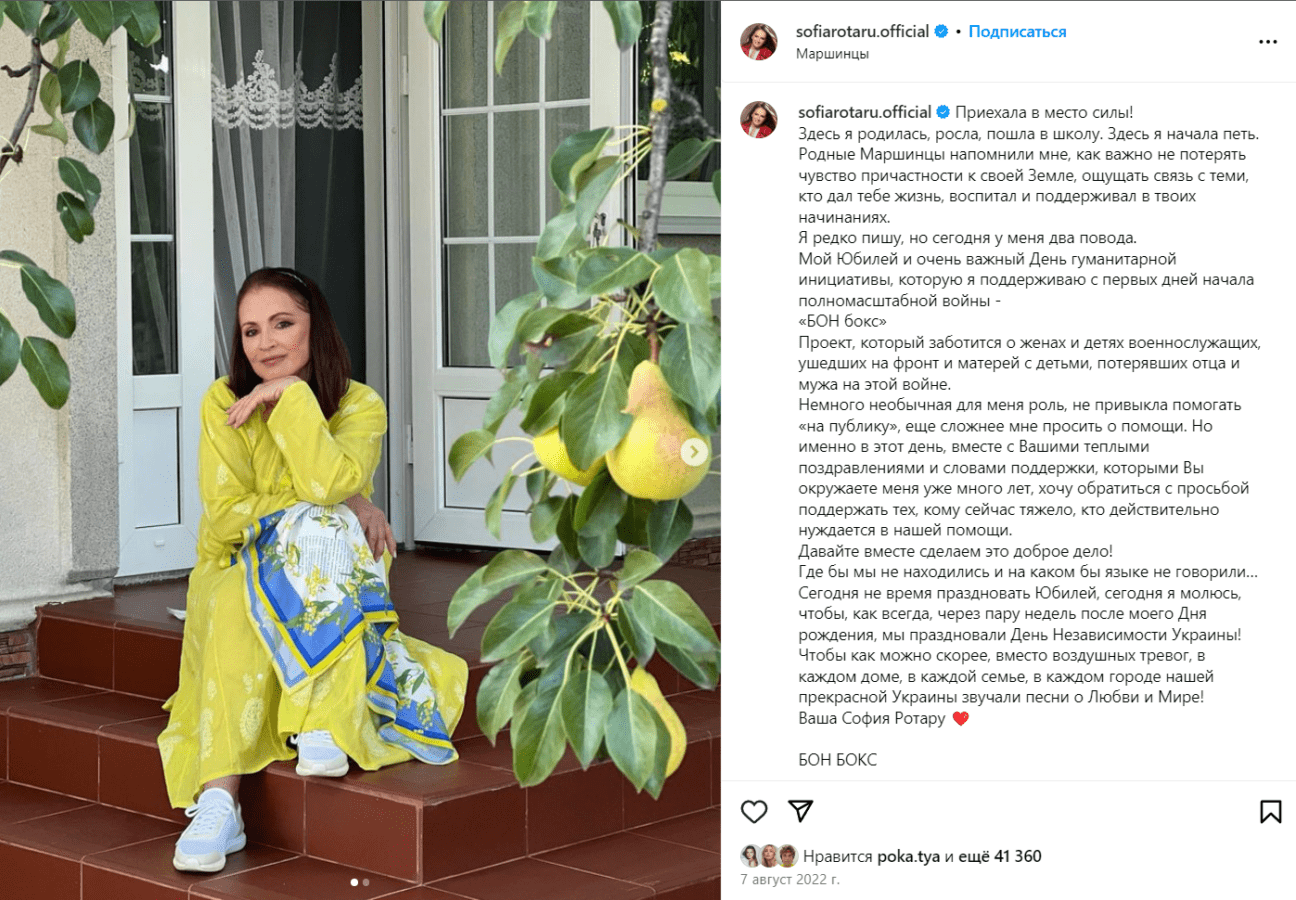Open the poka.tya liker profile
The height and width of the screenshot is (900, 1296).
click(908, 857)
